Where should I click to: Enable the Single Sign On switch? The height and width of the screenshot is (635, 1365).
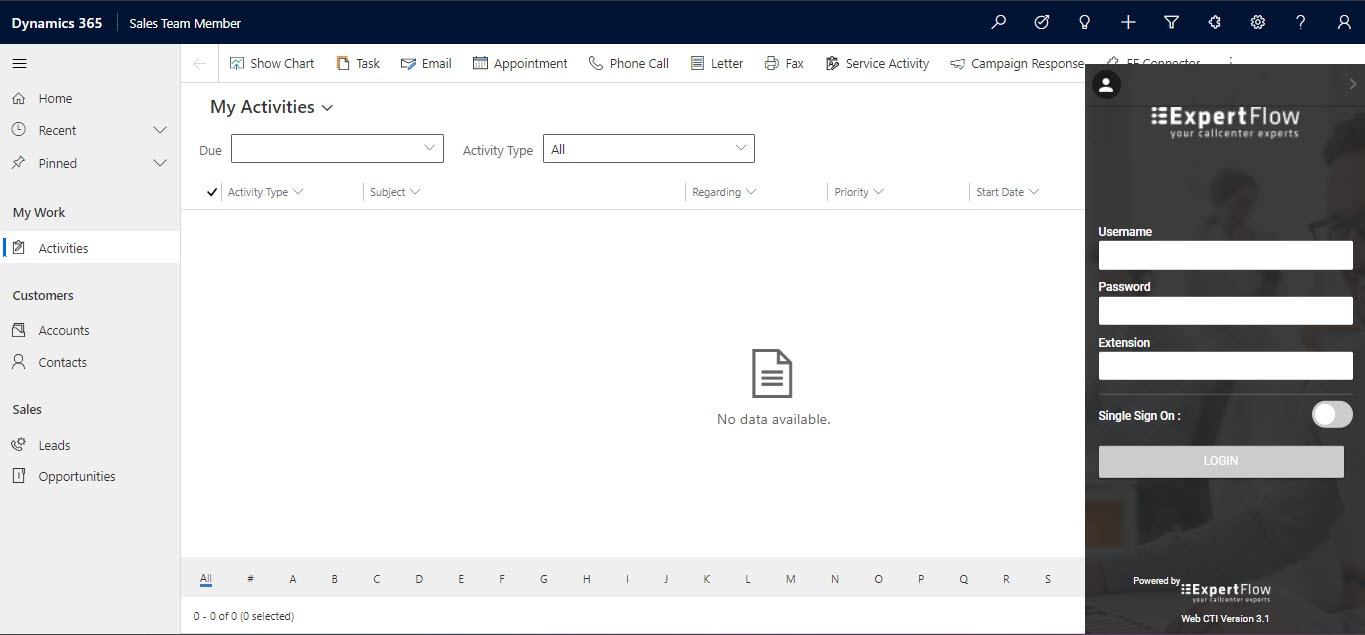pyautogui.click(x=1331, y=415)
